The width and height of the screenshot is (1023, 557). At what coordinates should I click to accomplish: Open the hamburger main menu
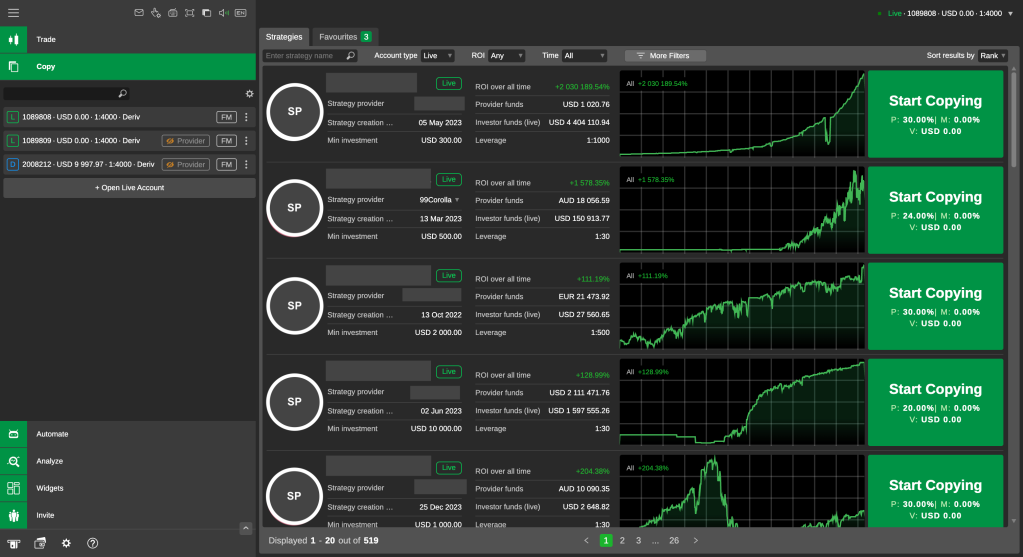13,12
